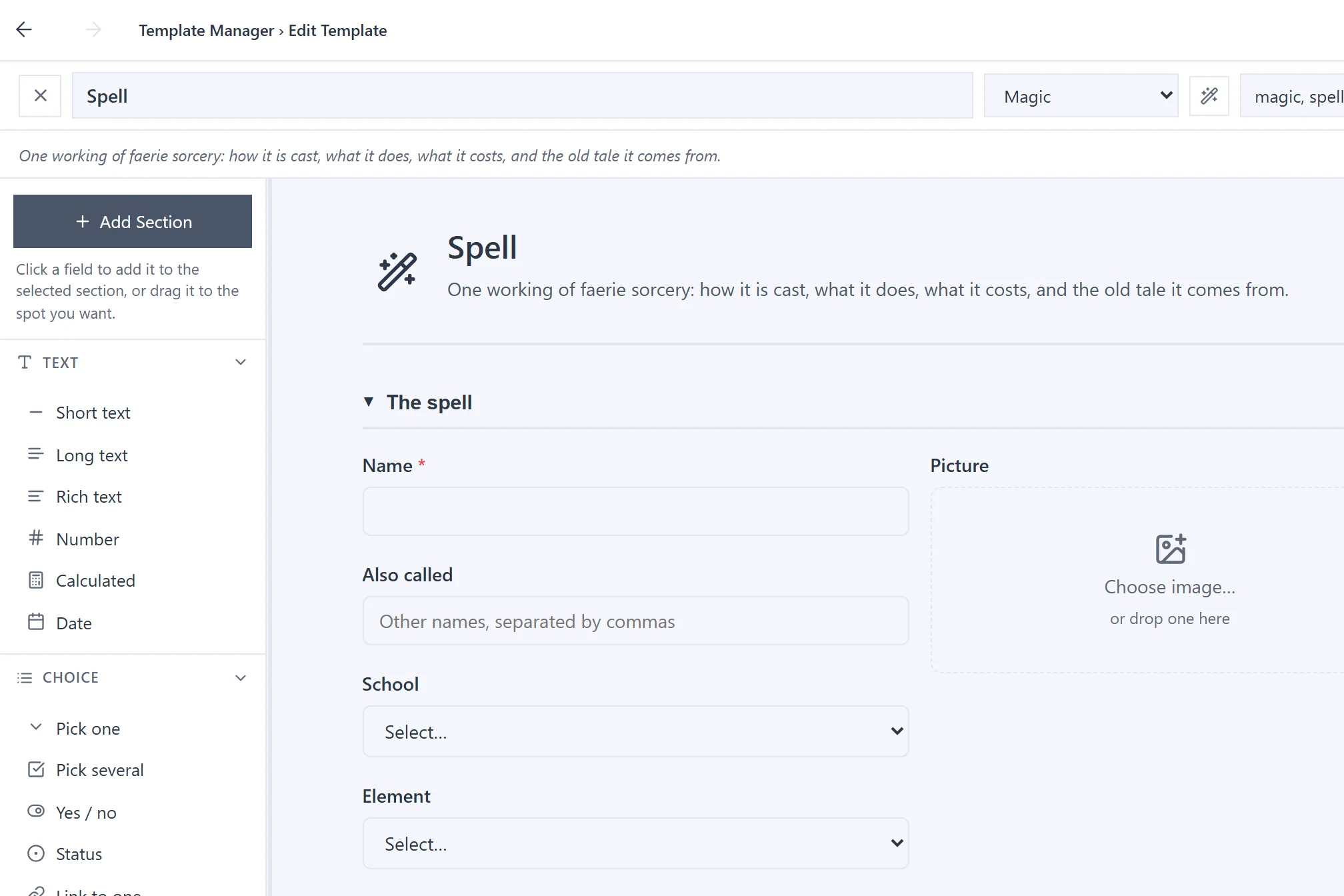Click the Spell preview heading
The image size is (1344, 896).
click(x=482, y=248)
